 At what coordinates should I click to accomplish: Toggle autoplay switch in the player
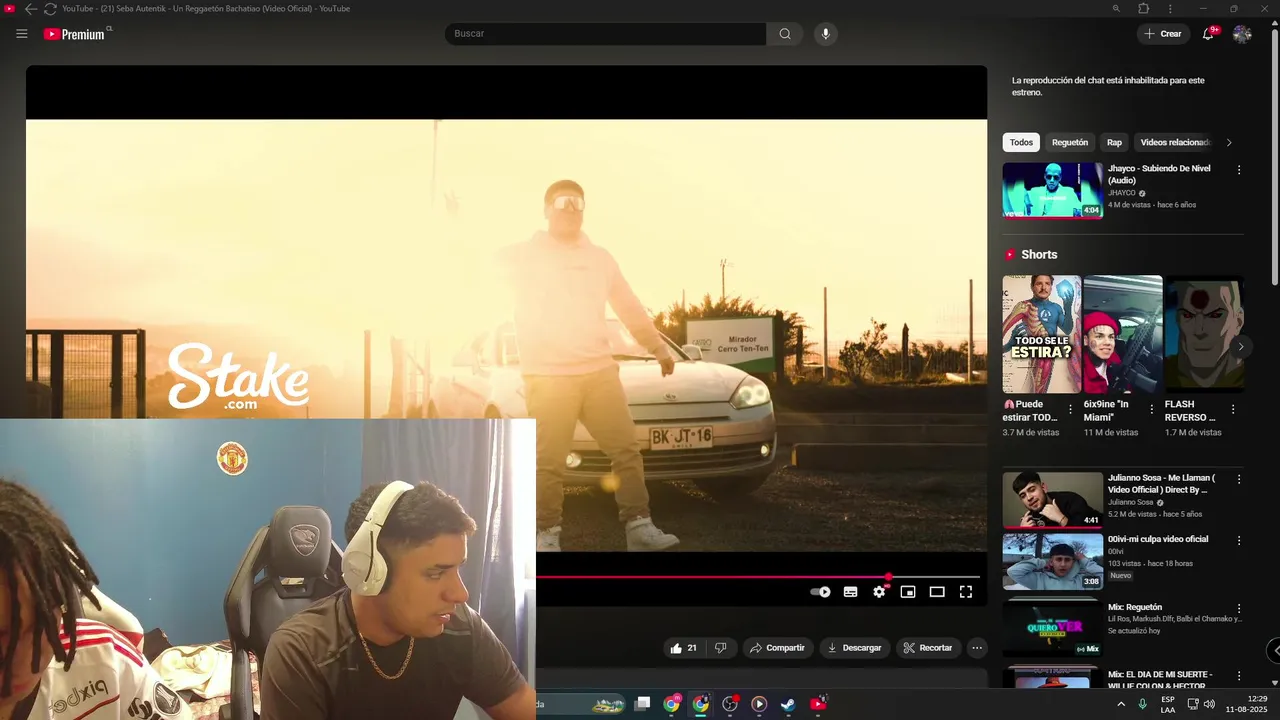tap(820, 592)
